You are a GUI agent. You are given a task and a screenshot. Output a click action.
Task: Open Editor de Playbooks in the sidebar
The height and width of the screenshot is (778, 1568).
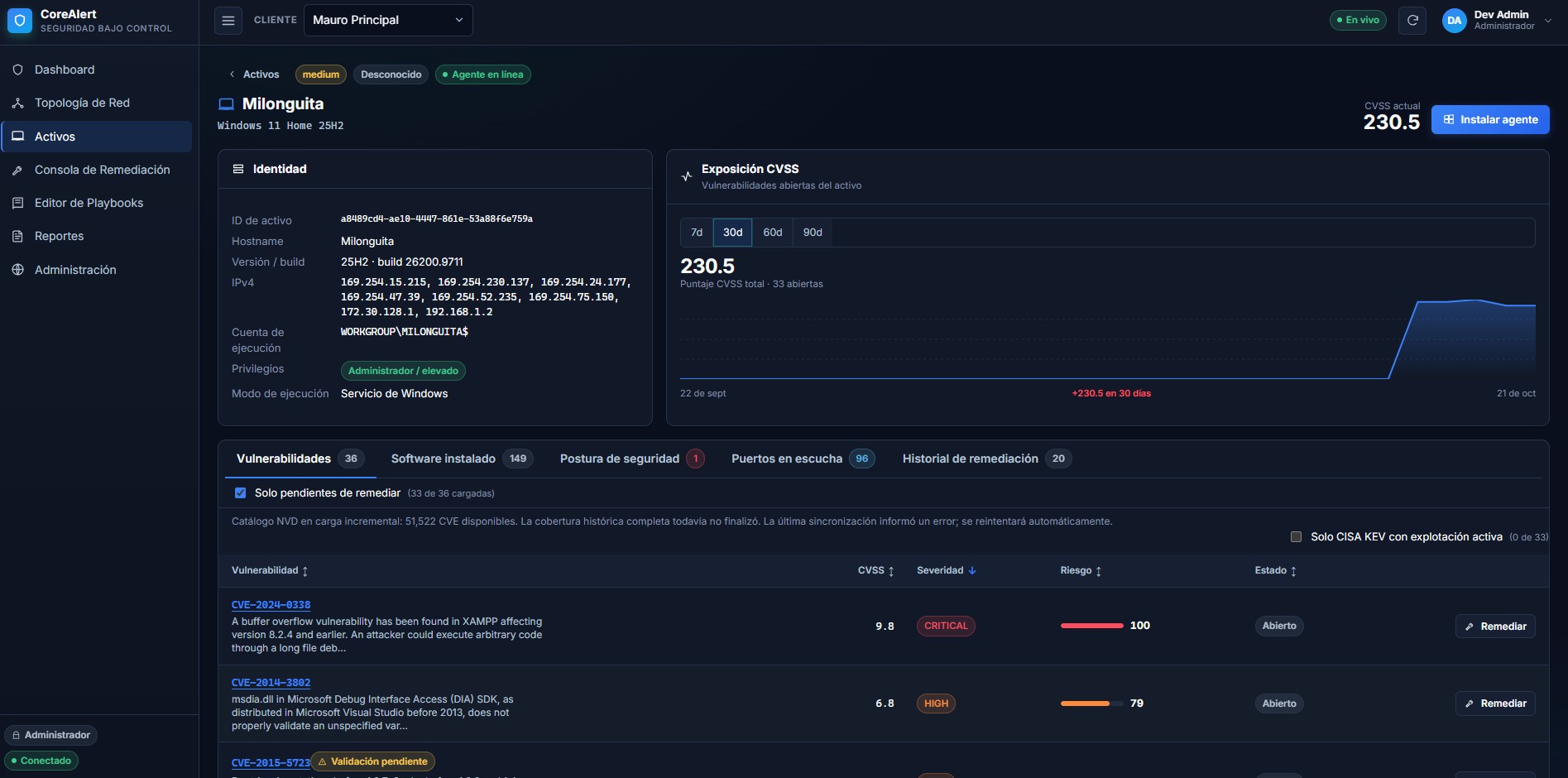click(97, 203)
